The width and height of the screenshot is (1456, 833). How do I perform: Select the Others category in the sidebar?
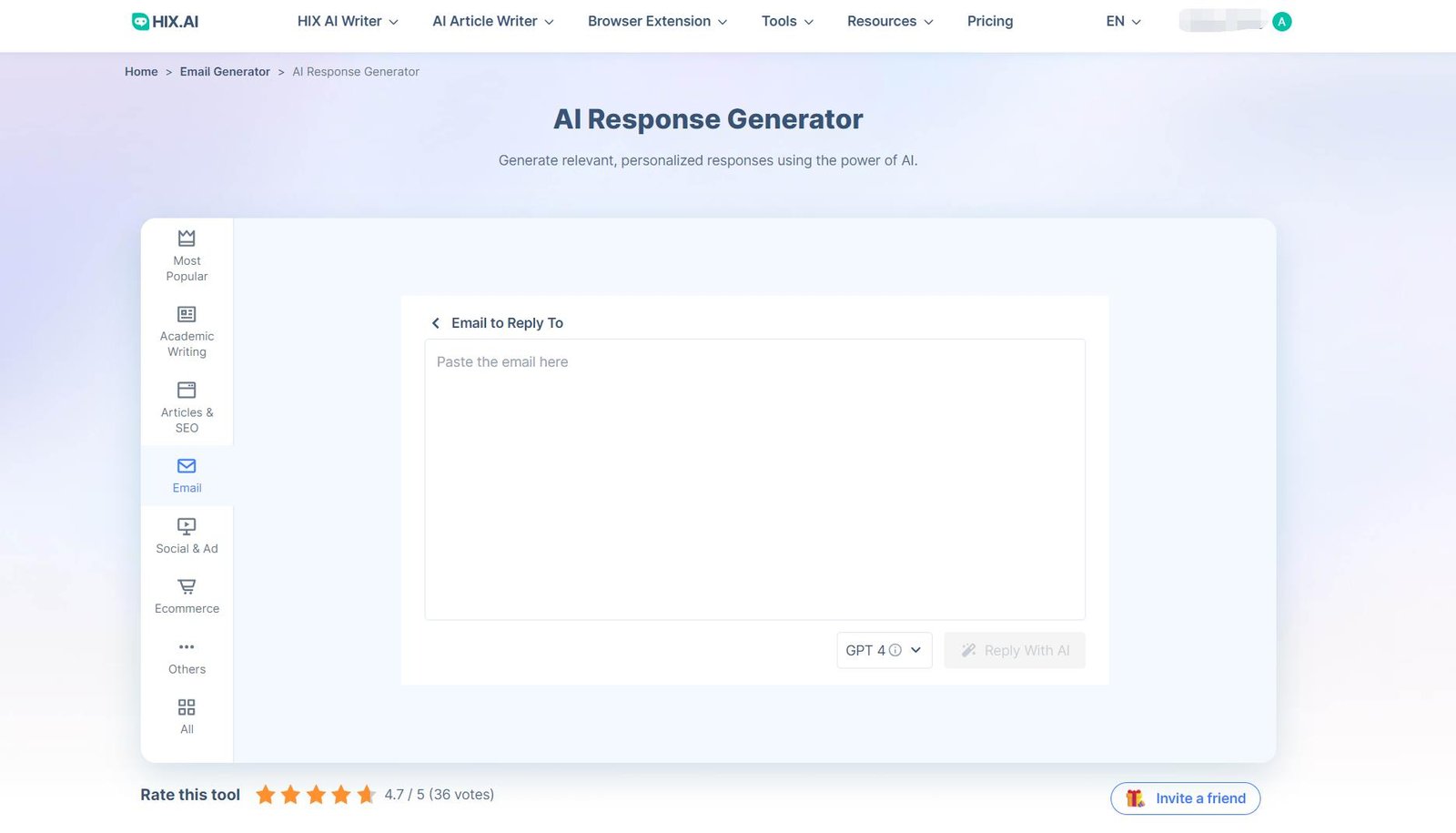(186, 655)
